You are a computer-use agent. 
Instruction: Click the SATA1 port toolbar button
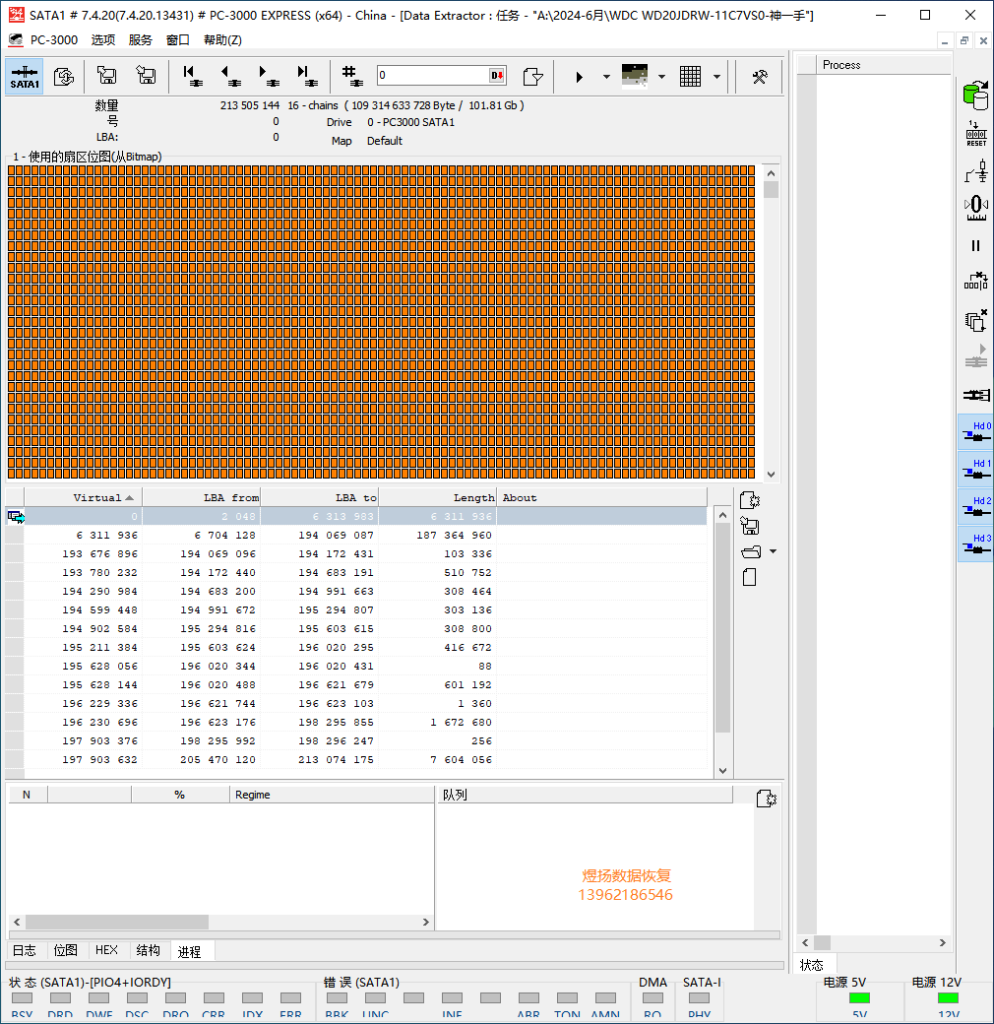tap(25, 76)
